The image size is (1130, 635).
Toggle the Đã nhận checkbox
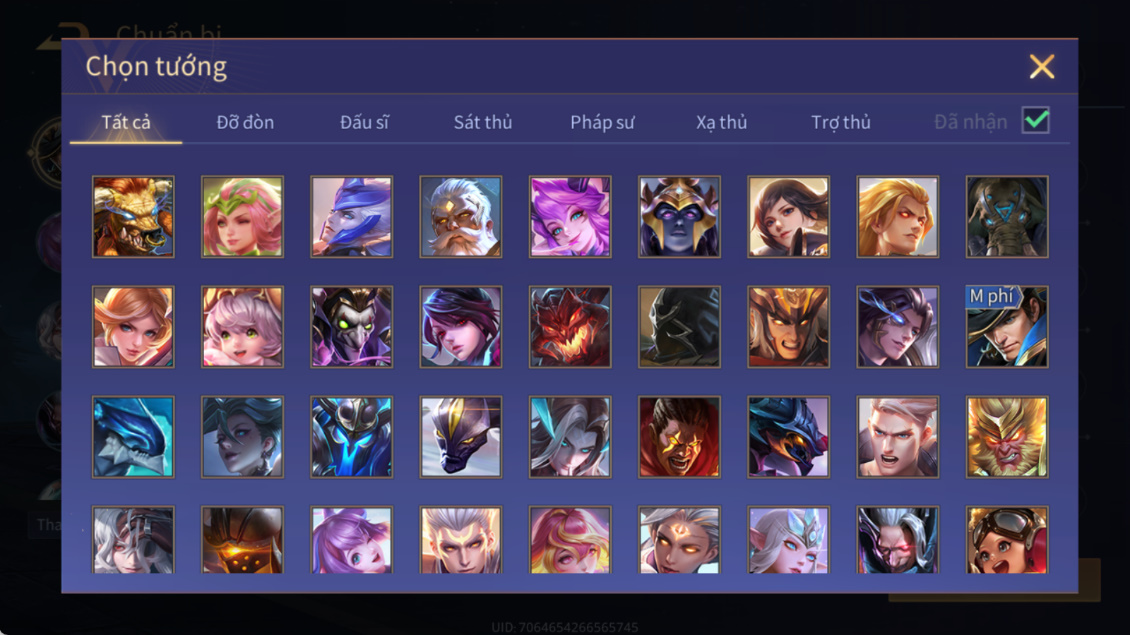point(1036,120)
